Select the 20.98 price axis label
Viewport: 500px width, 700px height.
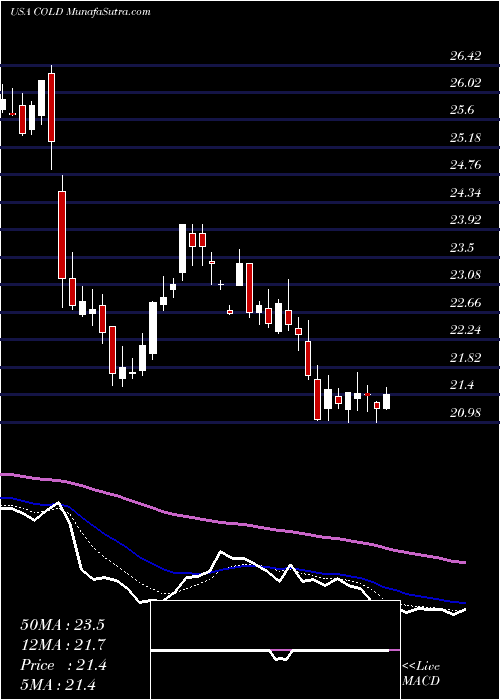pyautogui.click(x=465, y=412)
